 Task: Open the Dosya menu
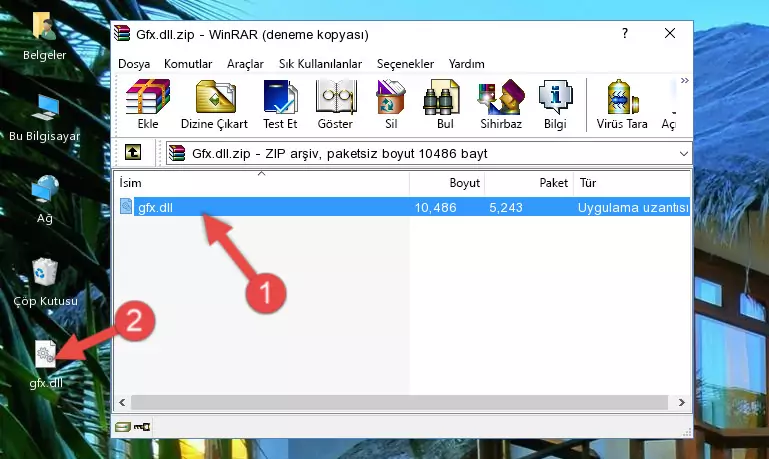tap(134, 64)
